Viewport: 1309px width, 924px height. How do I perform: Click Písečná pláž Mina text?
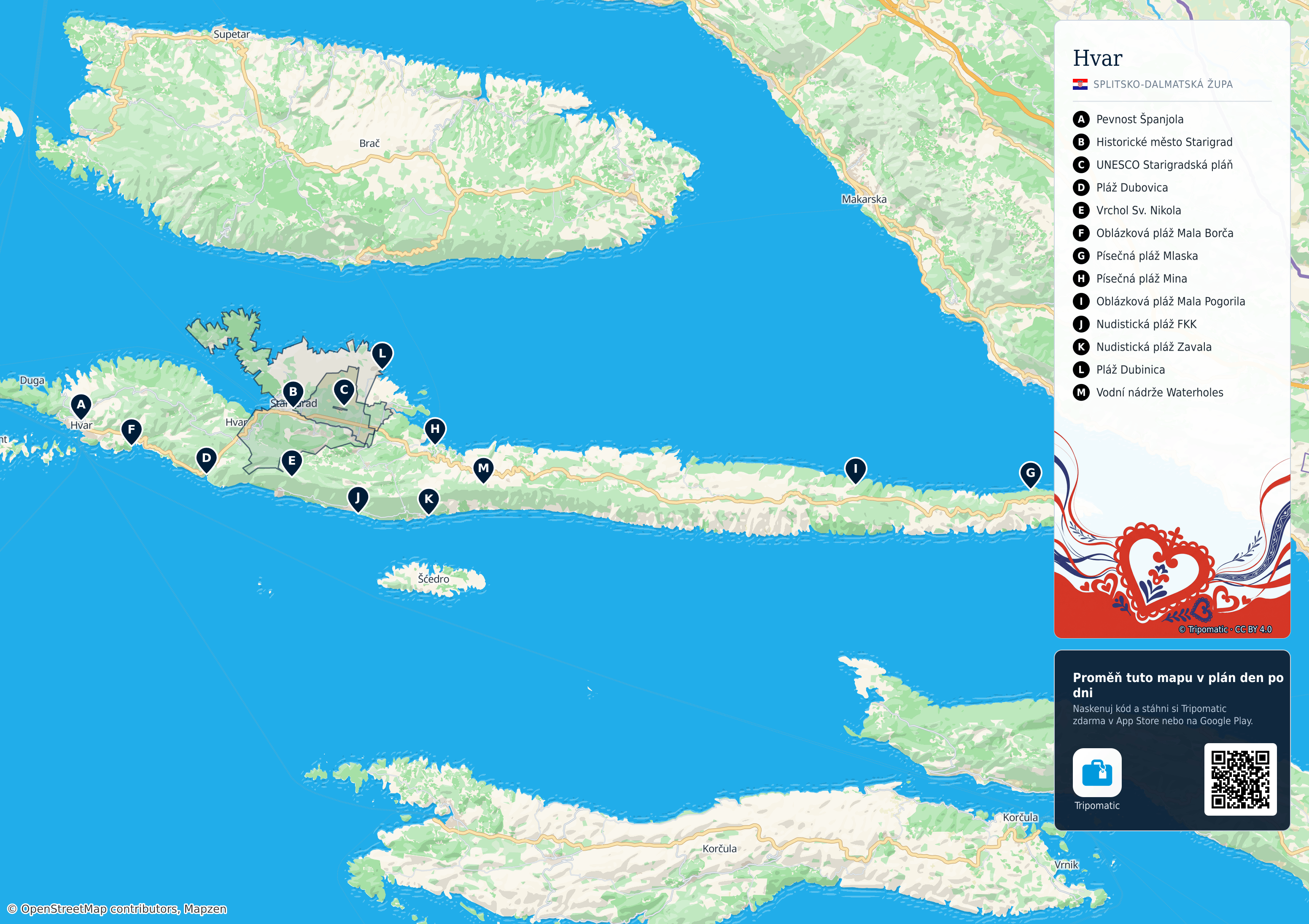pyautogui.click(x=1142, y=279)
